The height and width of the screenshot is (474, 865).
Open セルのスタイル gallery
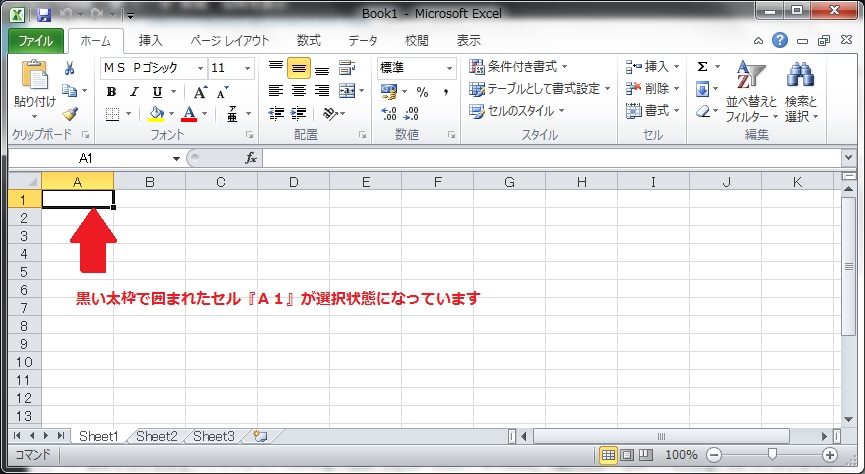[516, 111]
